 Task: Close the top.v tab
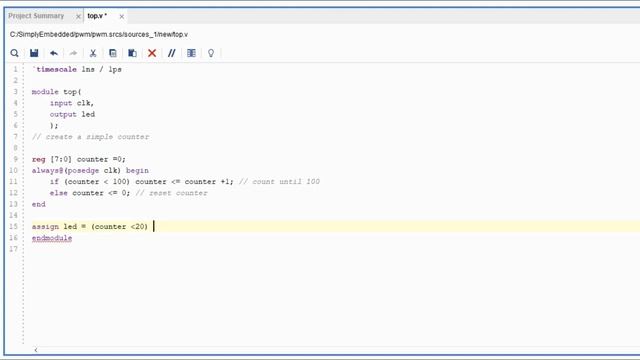121,16
